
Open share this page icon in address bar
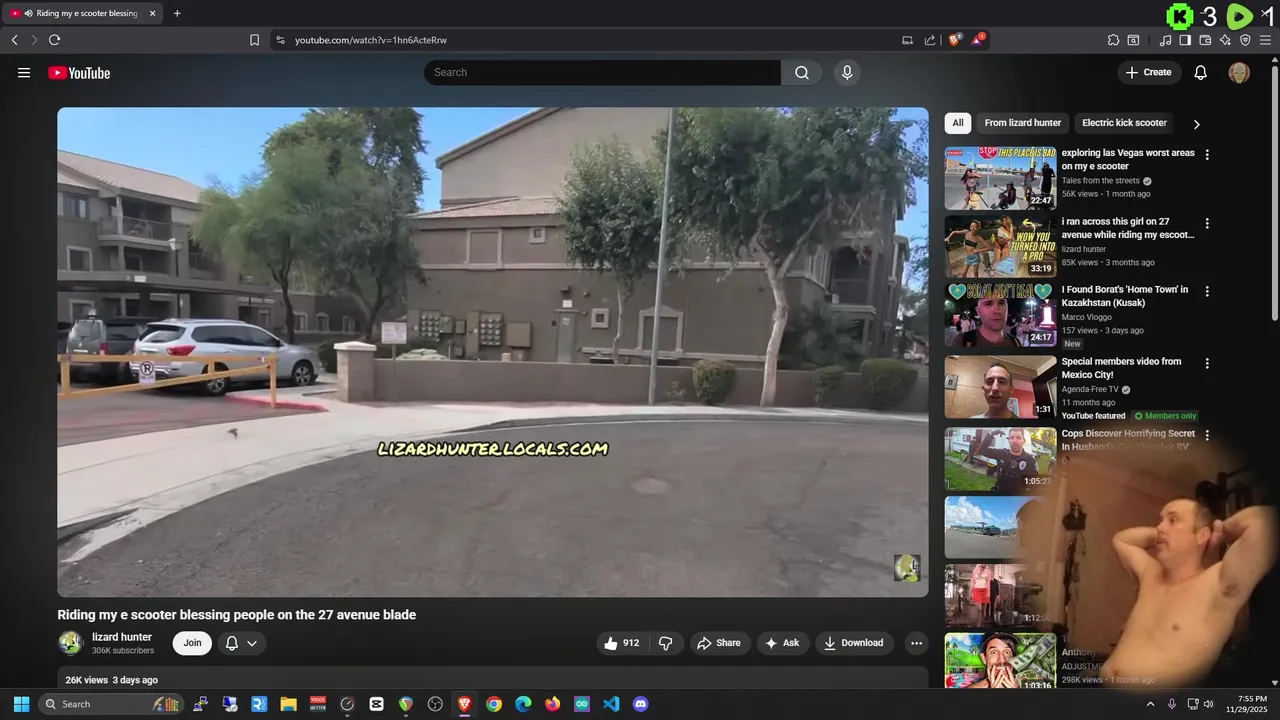coord(930,40)
